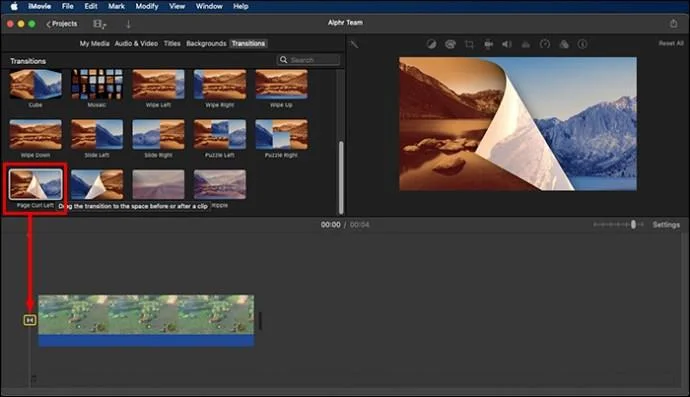Open the File menu
Viewport: 690px width, 397px height.
68,6
